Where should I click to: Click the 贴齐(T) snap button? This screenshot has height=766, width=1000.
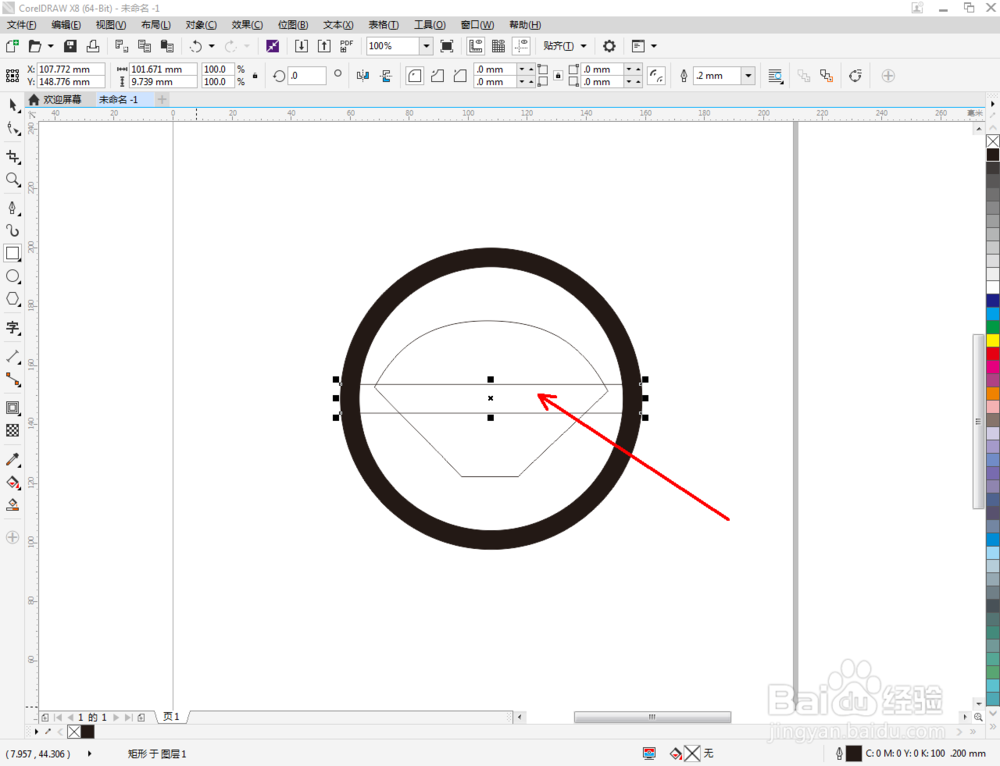click(558, 46)
